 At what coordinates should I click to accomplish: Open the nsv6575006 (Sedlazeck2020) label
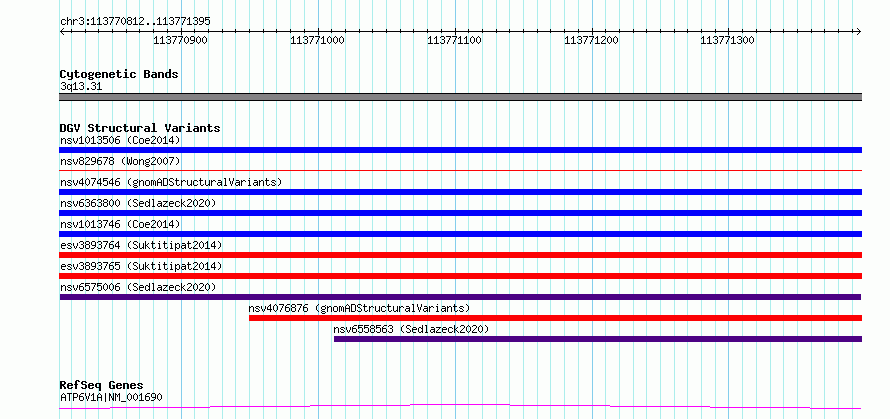(x=138, y=287)
